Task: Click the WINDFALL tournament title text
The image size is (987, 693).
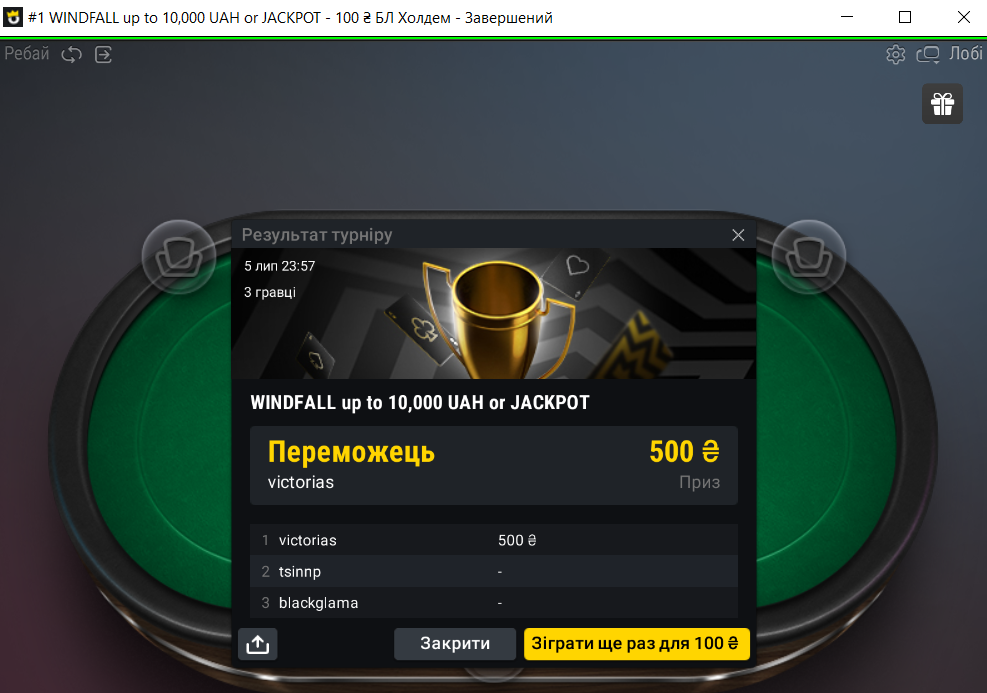Action: (420, 403)
